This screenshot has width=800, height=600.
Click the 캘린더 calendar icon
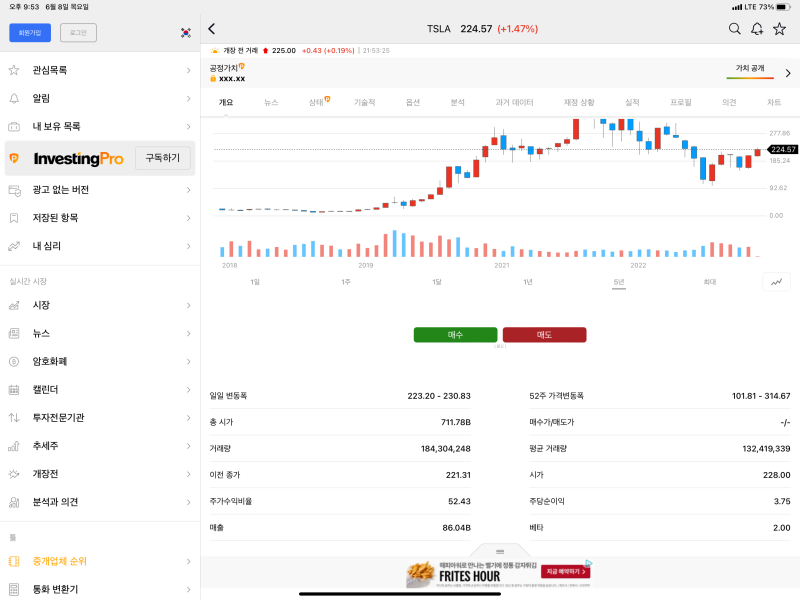[x=14, y=389]
